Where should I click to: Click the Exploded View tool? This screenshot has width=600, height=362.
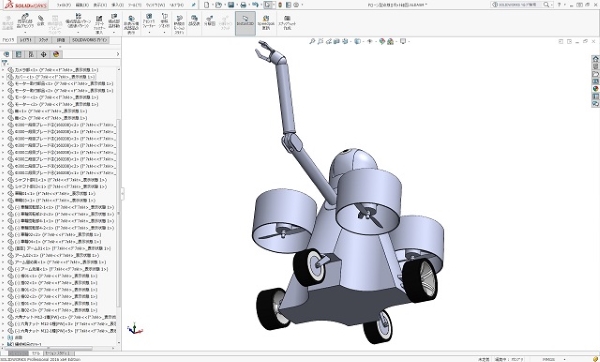click(x=209, y=21)
